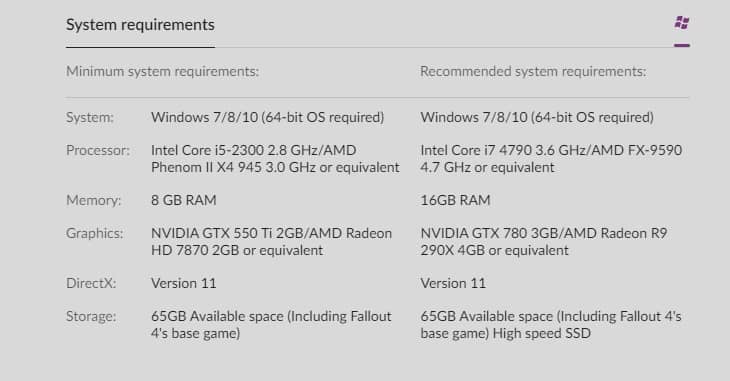730x381 pixels.
Task: Click the System row label
Action: (90, 117)
